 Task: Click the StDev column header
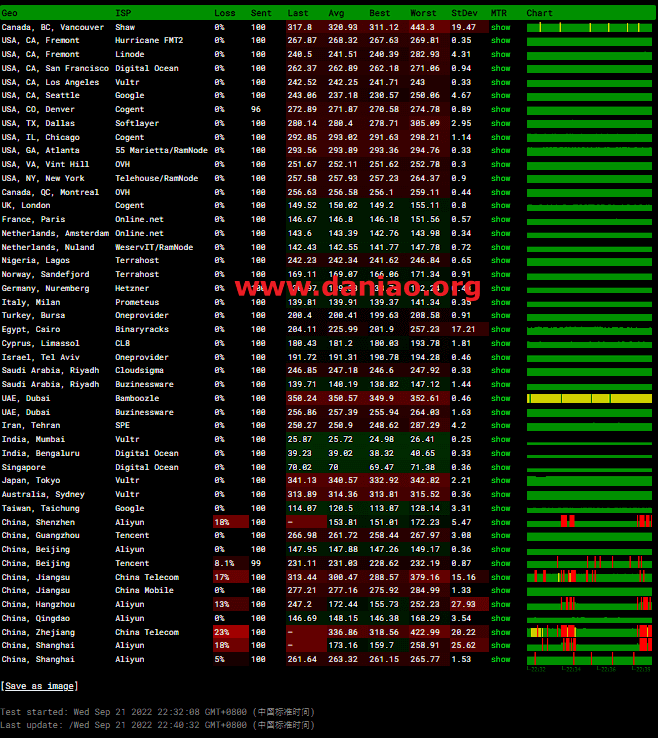coord(464,13)
